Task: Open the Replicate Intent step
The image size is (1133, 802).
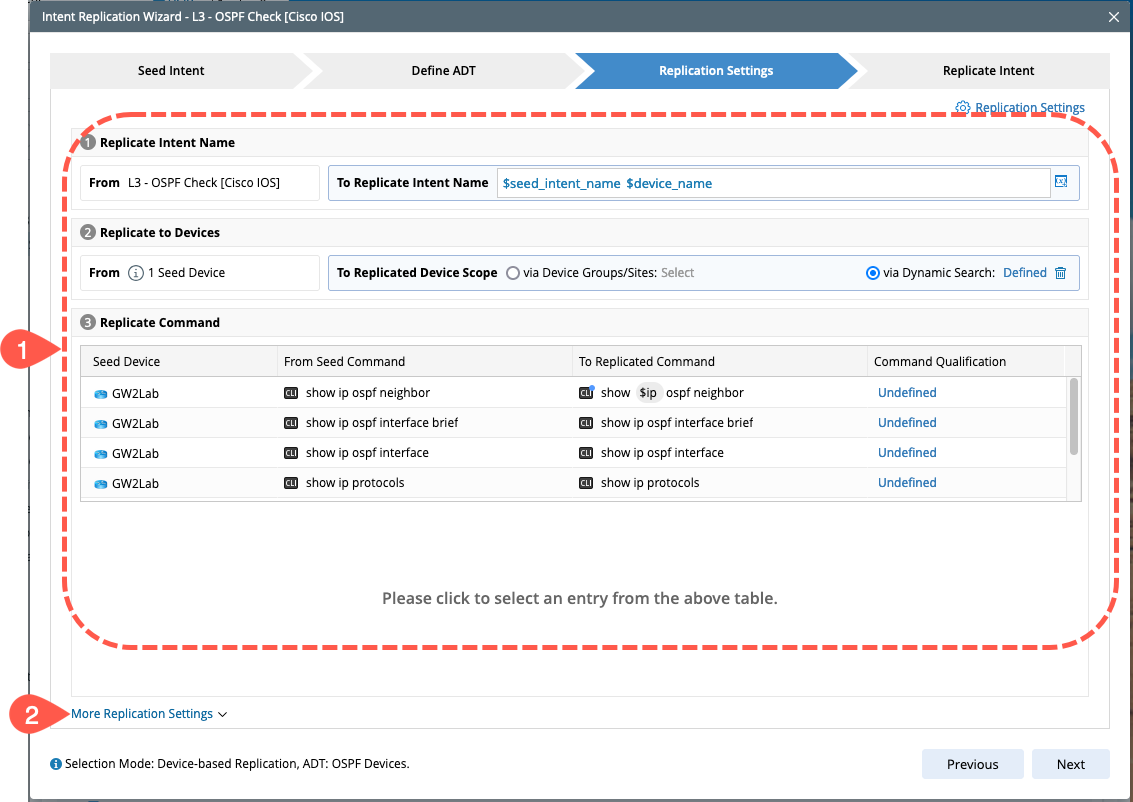Action: pos(988,71)
